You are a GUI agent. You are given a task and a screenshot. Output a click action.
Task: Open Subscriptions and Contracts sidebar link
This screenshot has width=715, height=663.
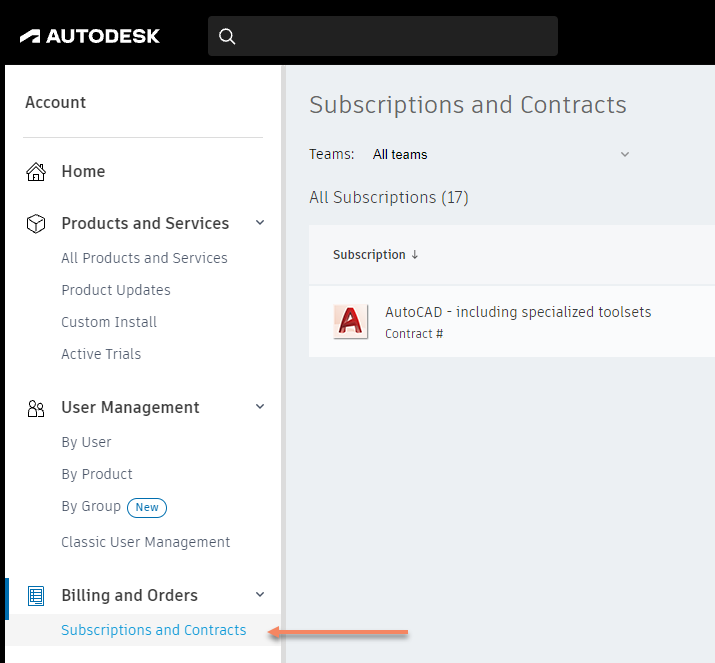coord(154,630)
